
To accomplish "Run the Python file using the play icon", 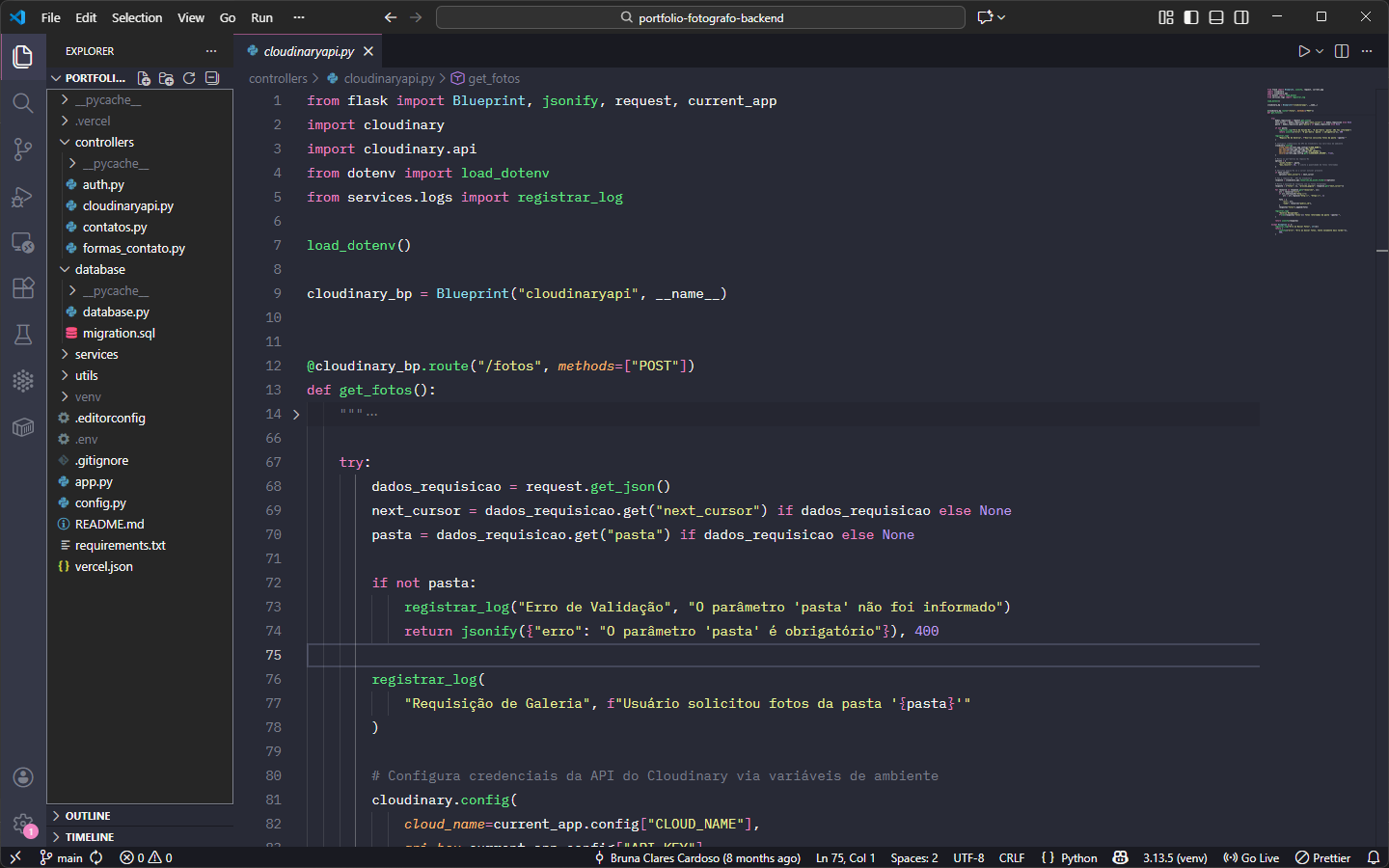I will tap(1304, 51).
